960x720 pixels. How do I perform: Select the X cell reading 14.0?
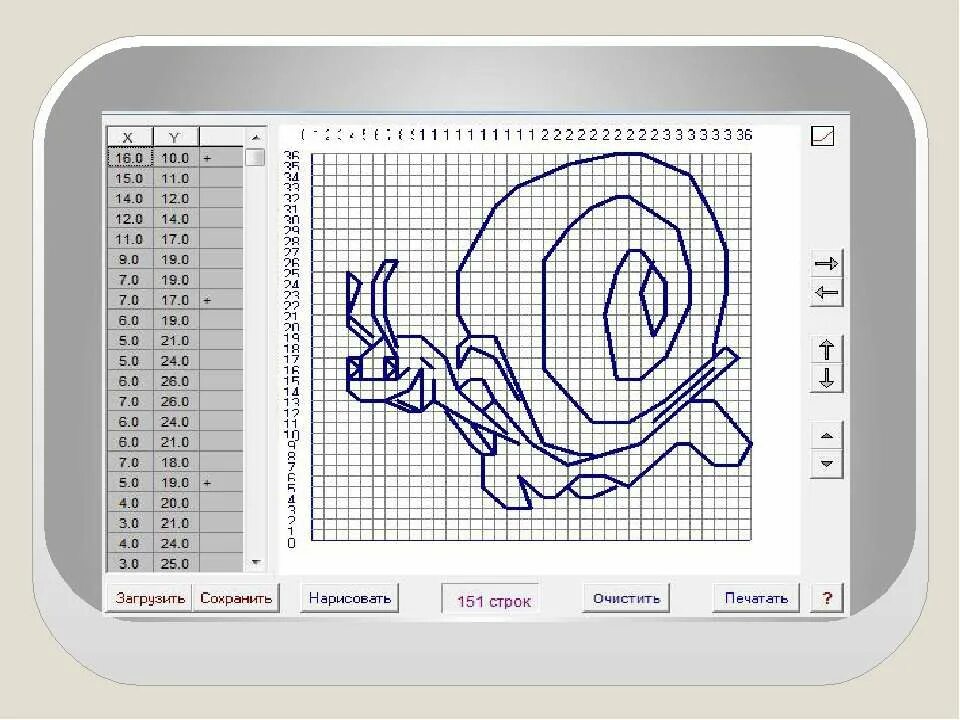point(130,198)
